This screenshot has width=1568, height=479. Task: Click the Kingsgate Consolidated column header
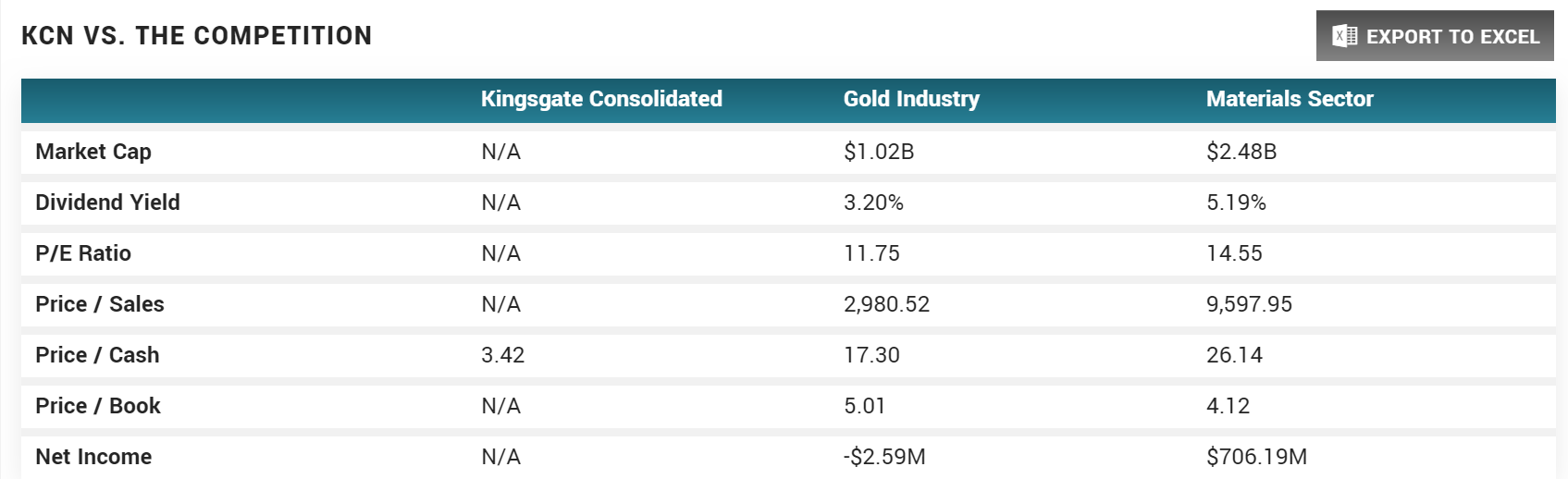click(601, 99)
